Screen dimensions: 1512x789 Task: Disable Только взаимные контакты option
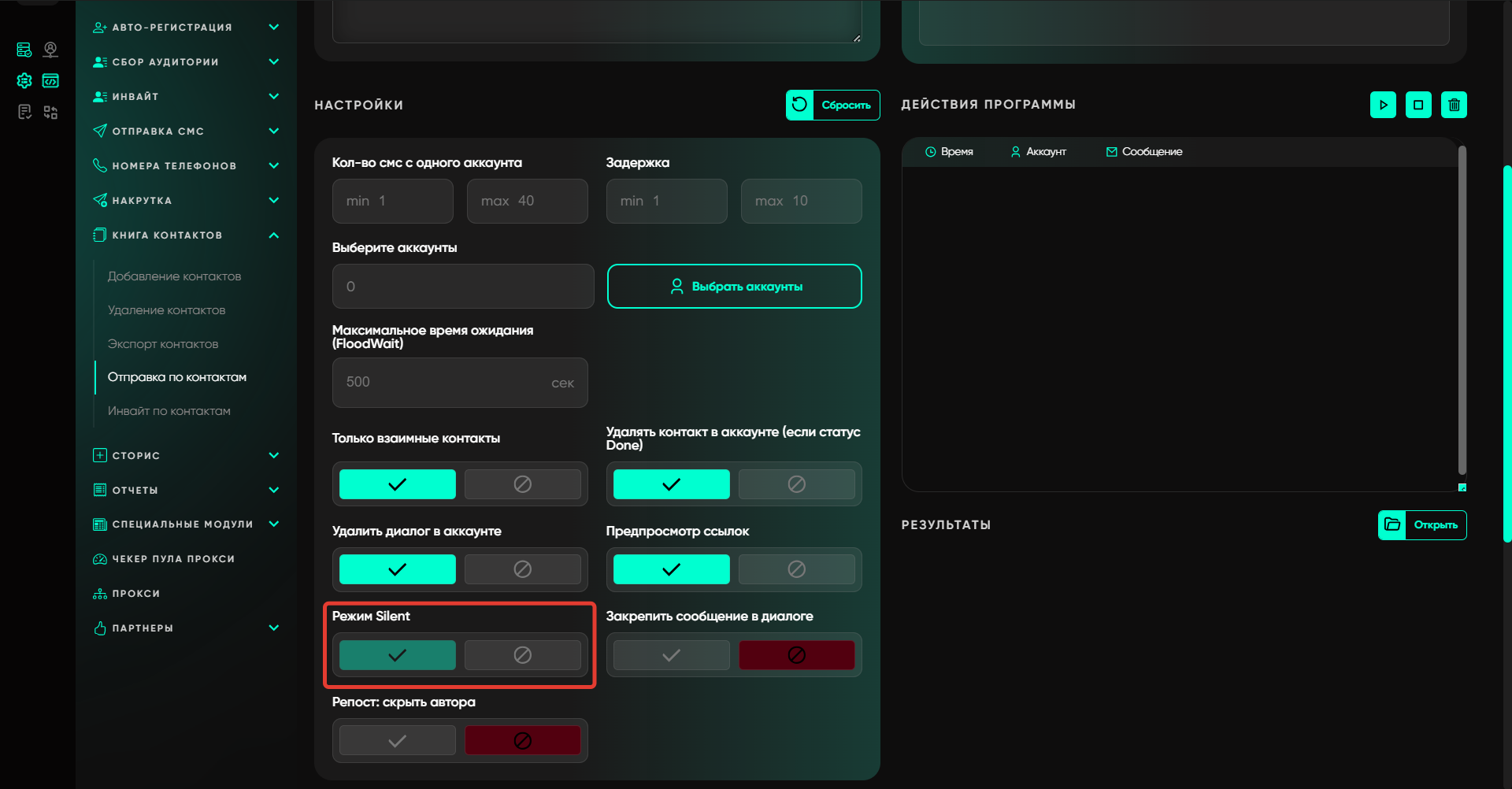pyautogui.click(x=522, y=484)
